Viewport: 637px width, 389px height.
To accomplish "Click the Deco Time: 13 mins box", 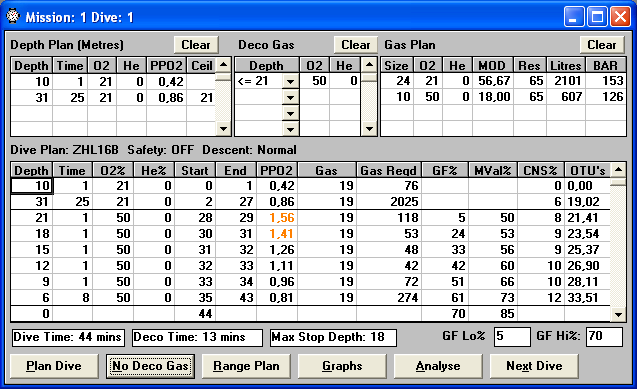I will [x=197, y=337].
